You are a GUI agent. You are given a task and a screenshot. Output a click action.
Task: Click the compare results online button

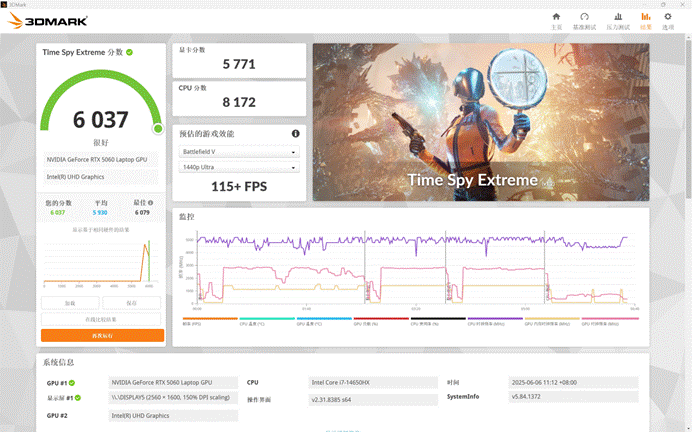pos(101,319)
